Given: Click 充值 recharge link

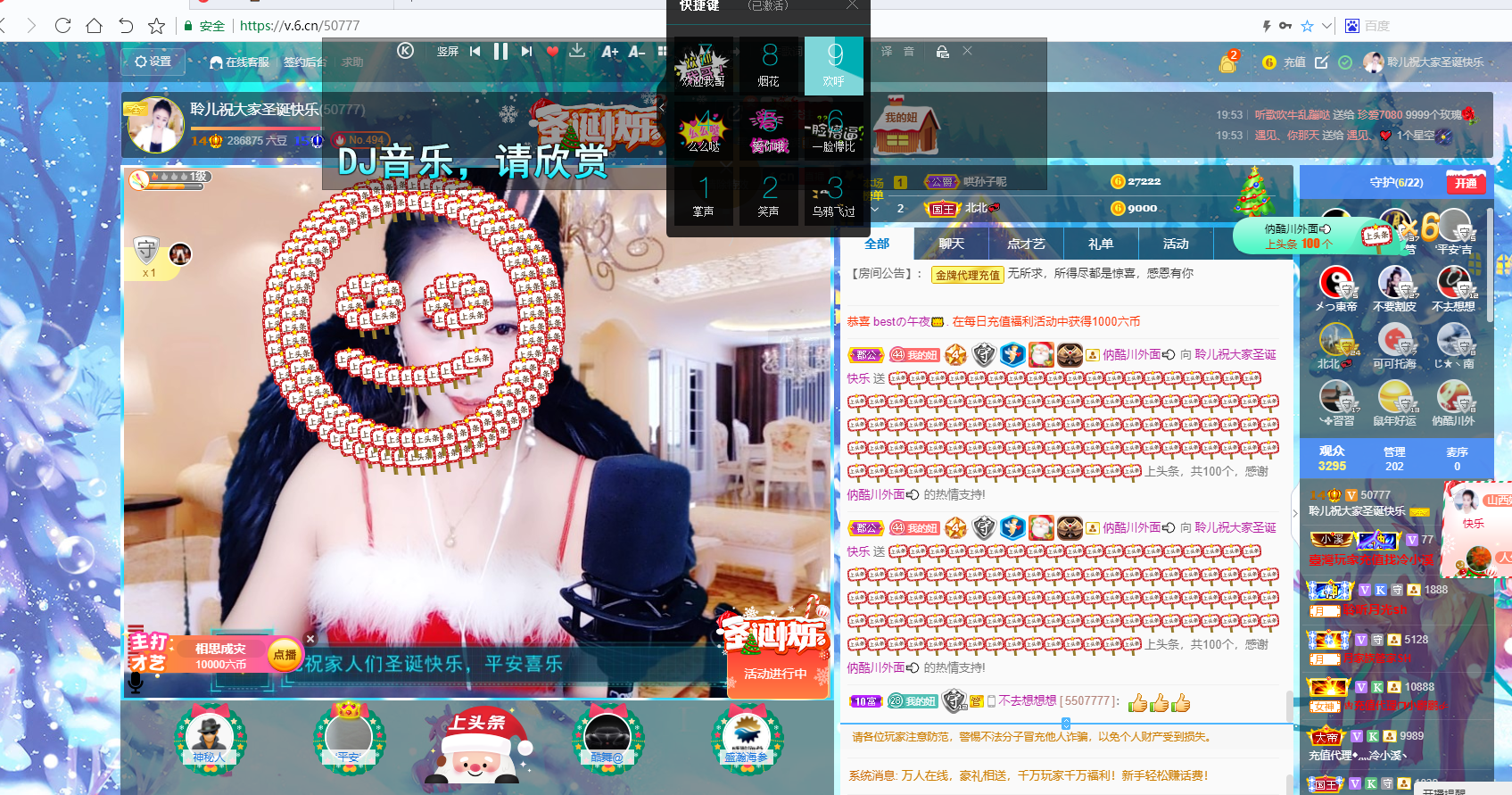Looking at the screenshot, I should click(x=1294, y=62).
